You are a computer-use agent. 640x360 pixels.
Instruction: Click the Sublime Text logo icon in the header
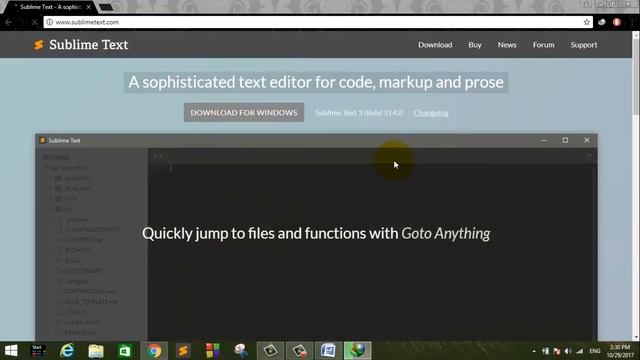tap(39, 45)
